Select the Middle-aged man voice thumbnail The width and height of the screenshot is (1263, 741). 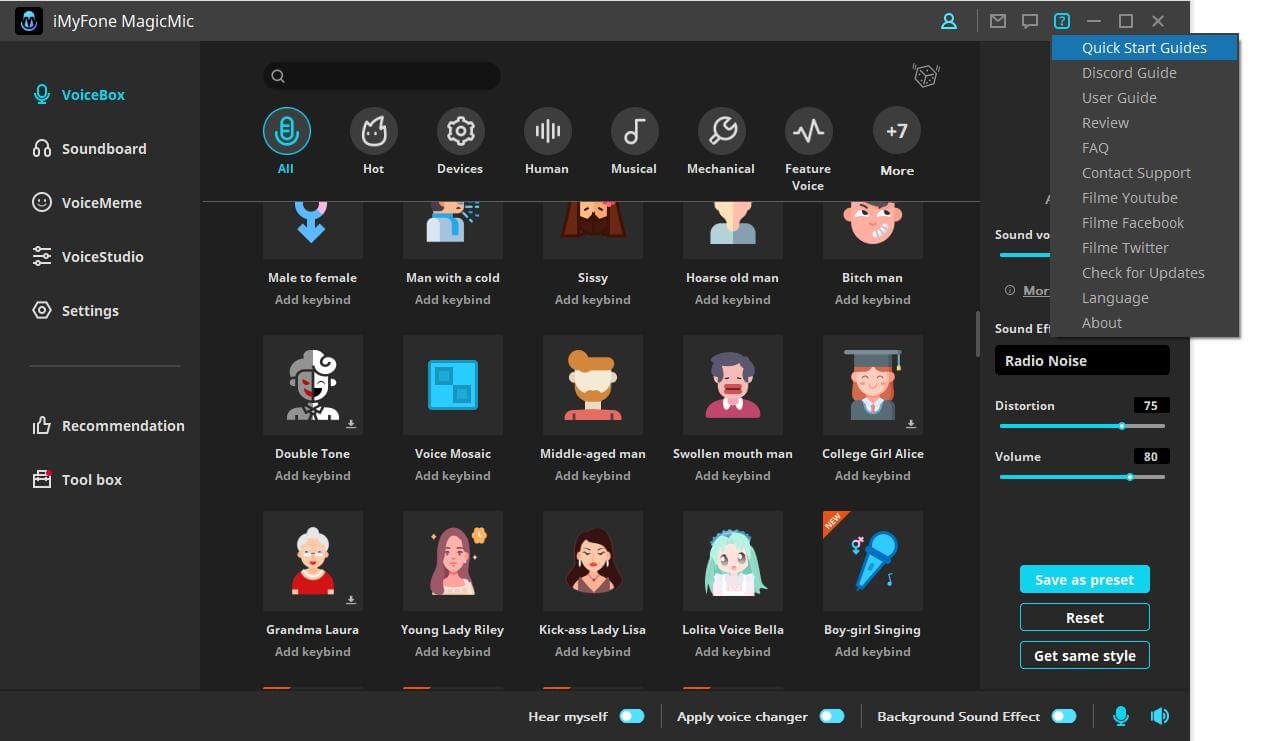pos(593,385)
